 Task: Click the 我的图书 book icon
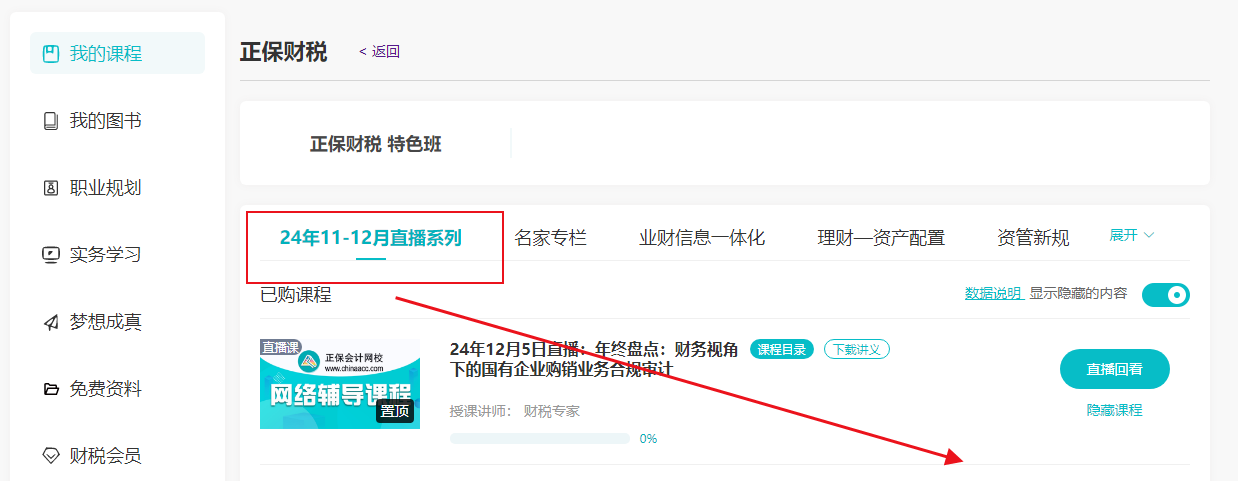(x=51, y=121)
